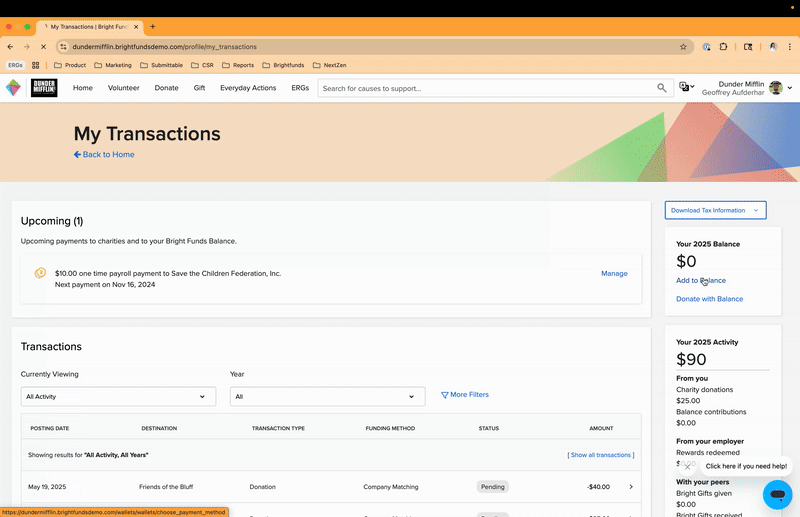This screenshot has height=517, width=800.
Task: Click the Funding Method column header
Action: click(x=390, y=428)
